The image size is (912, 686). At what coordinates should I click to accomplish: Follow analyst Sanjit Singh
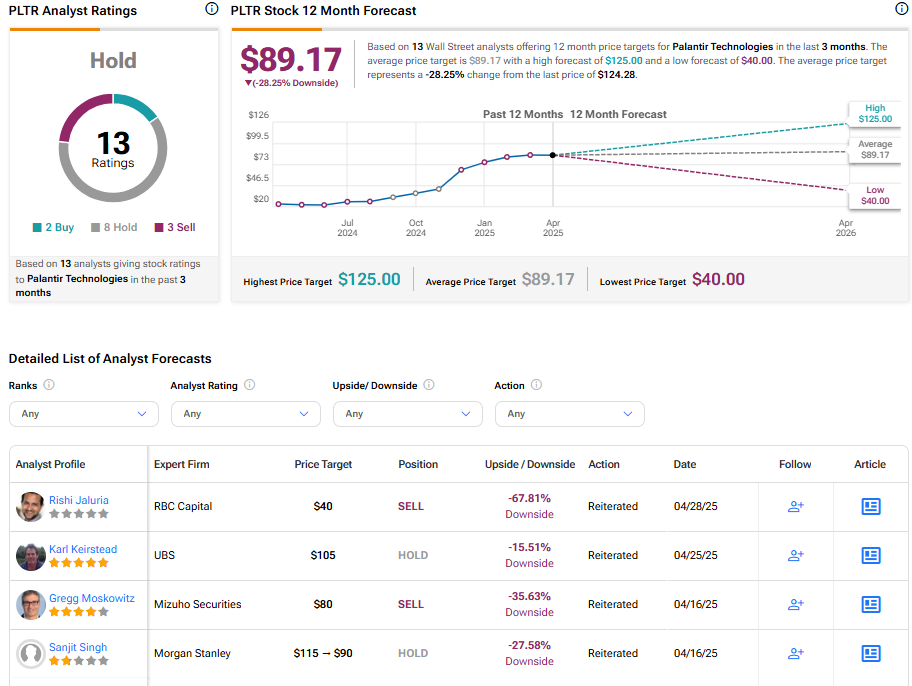pos(796,653)
